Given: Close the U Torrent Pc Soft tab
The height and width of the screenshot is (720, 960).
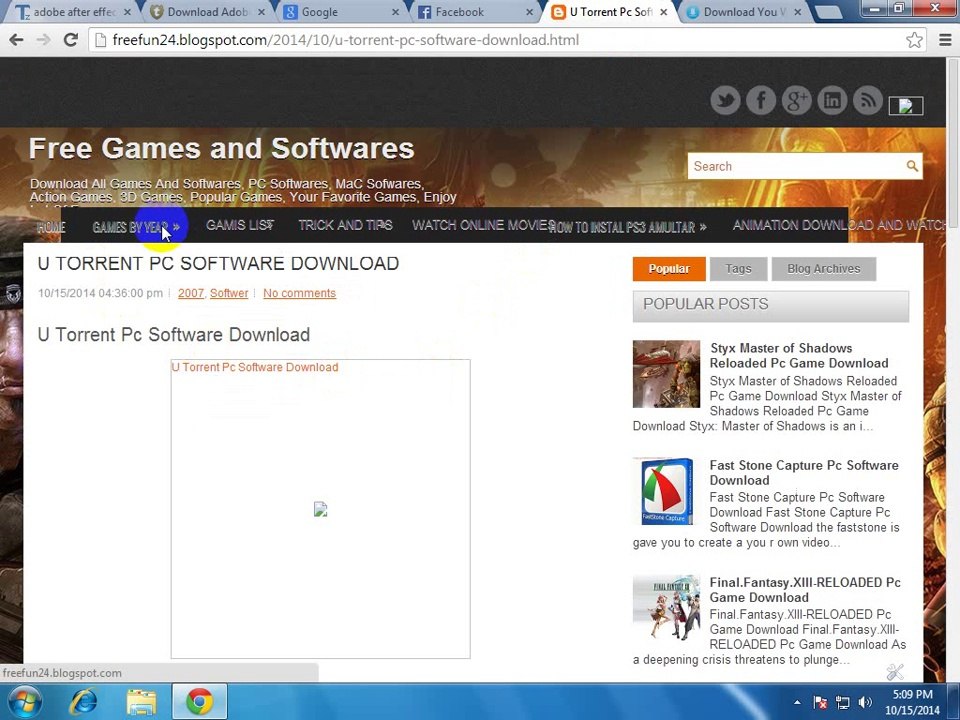Looking at the screenshot, I should point(664,12).
